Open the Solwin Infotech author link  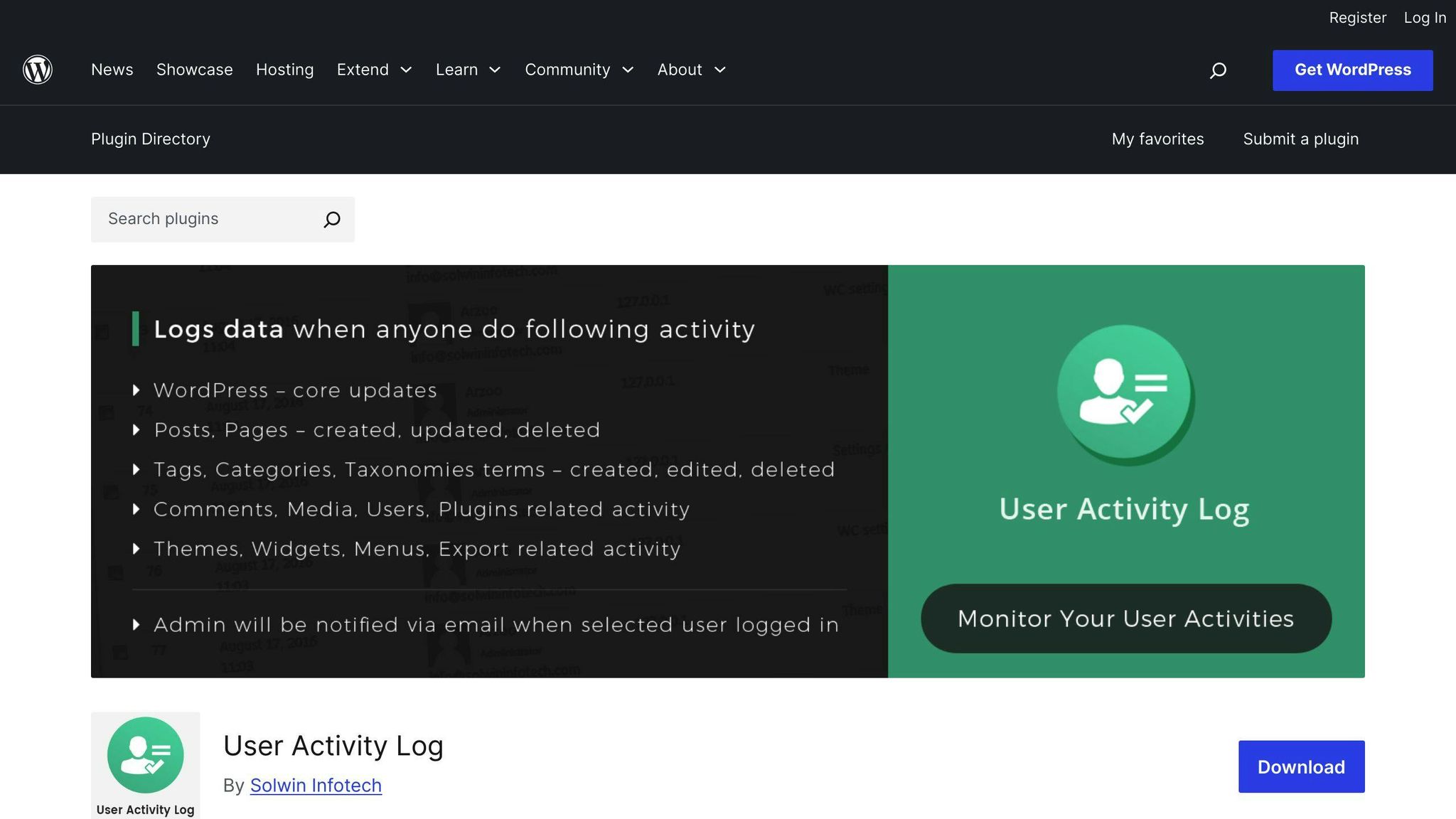point(316,786)
